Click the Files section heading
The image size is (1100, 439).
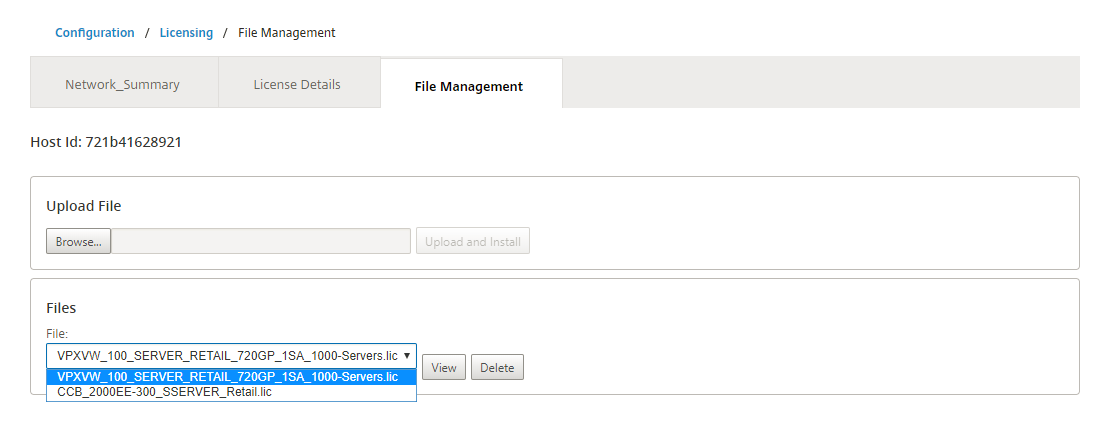coord(61,308)
